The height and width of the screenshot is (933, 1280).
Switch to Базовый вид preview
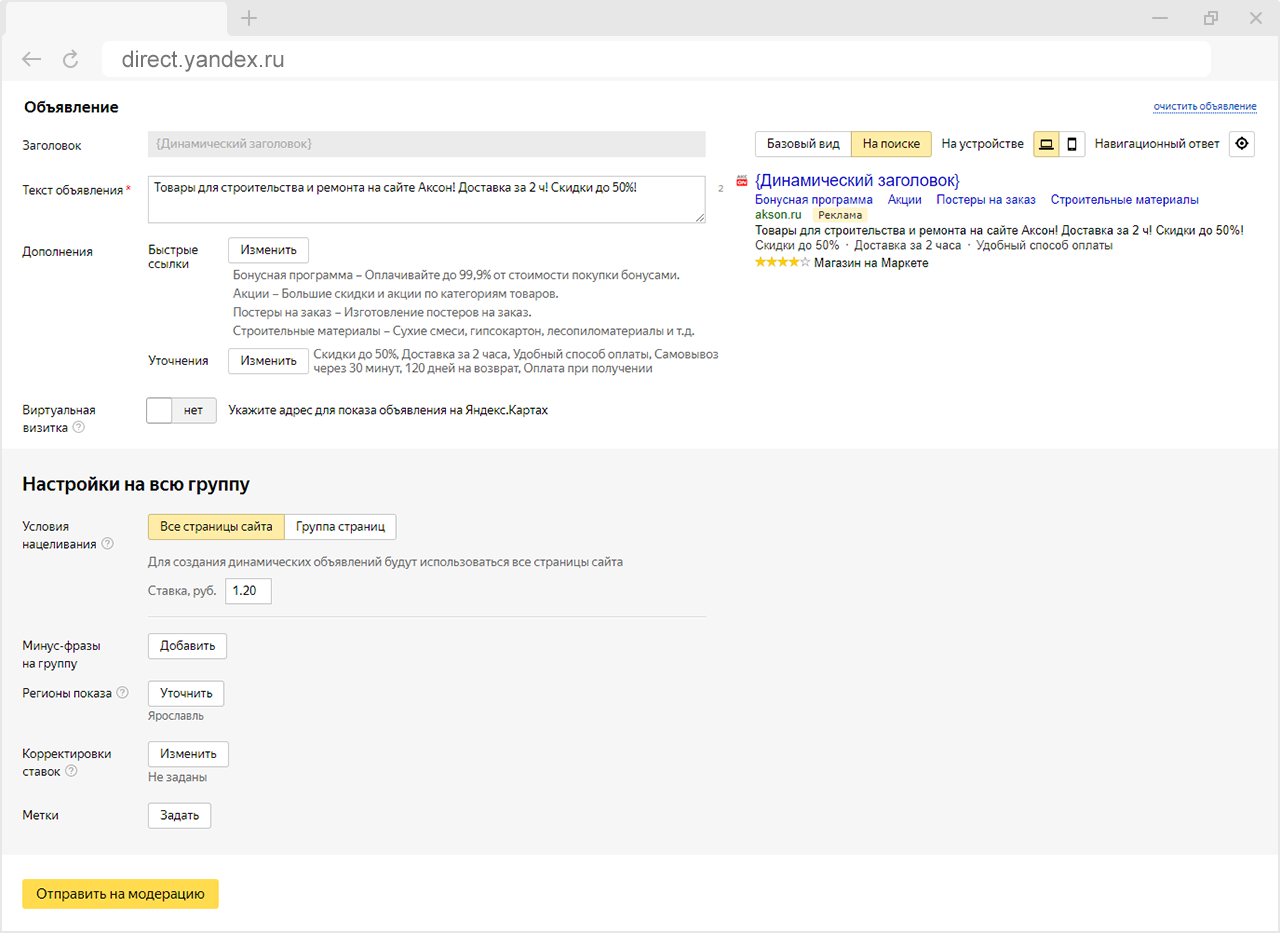coord(803,144)
